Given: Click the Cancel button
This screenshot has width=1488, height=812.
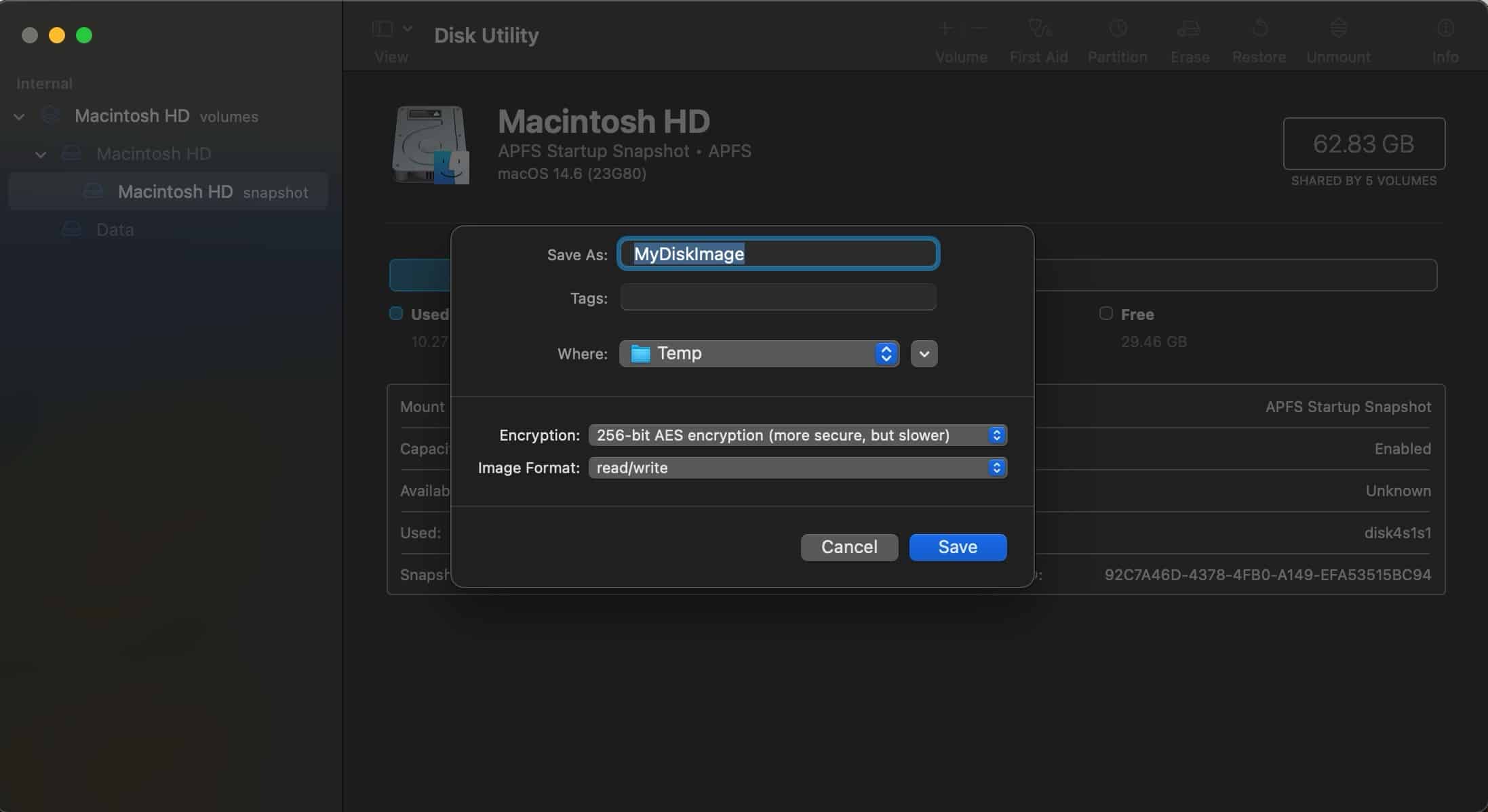Looking at the screenshot, I should (x=849, y=547).
